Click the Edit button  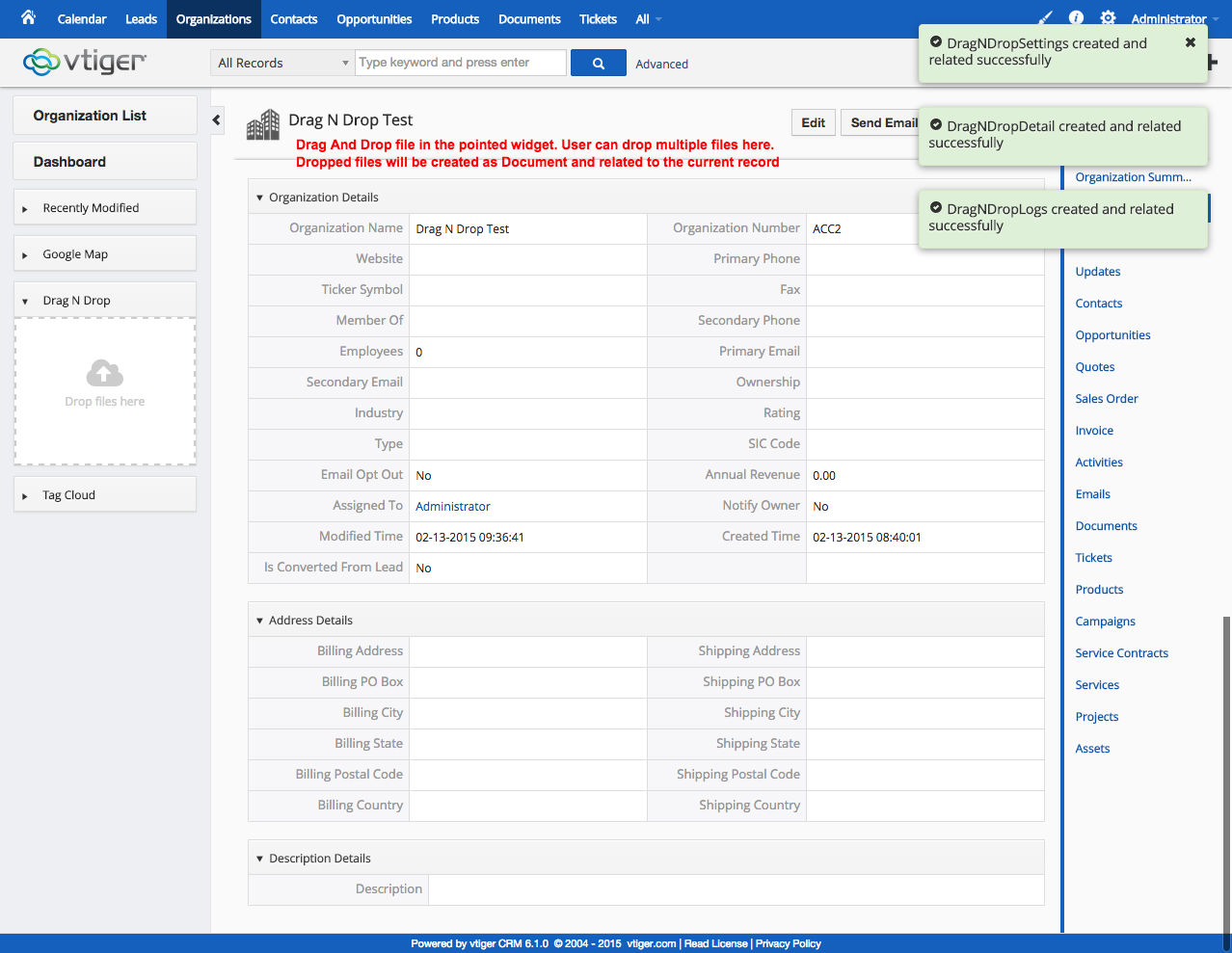814,122
